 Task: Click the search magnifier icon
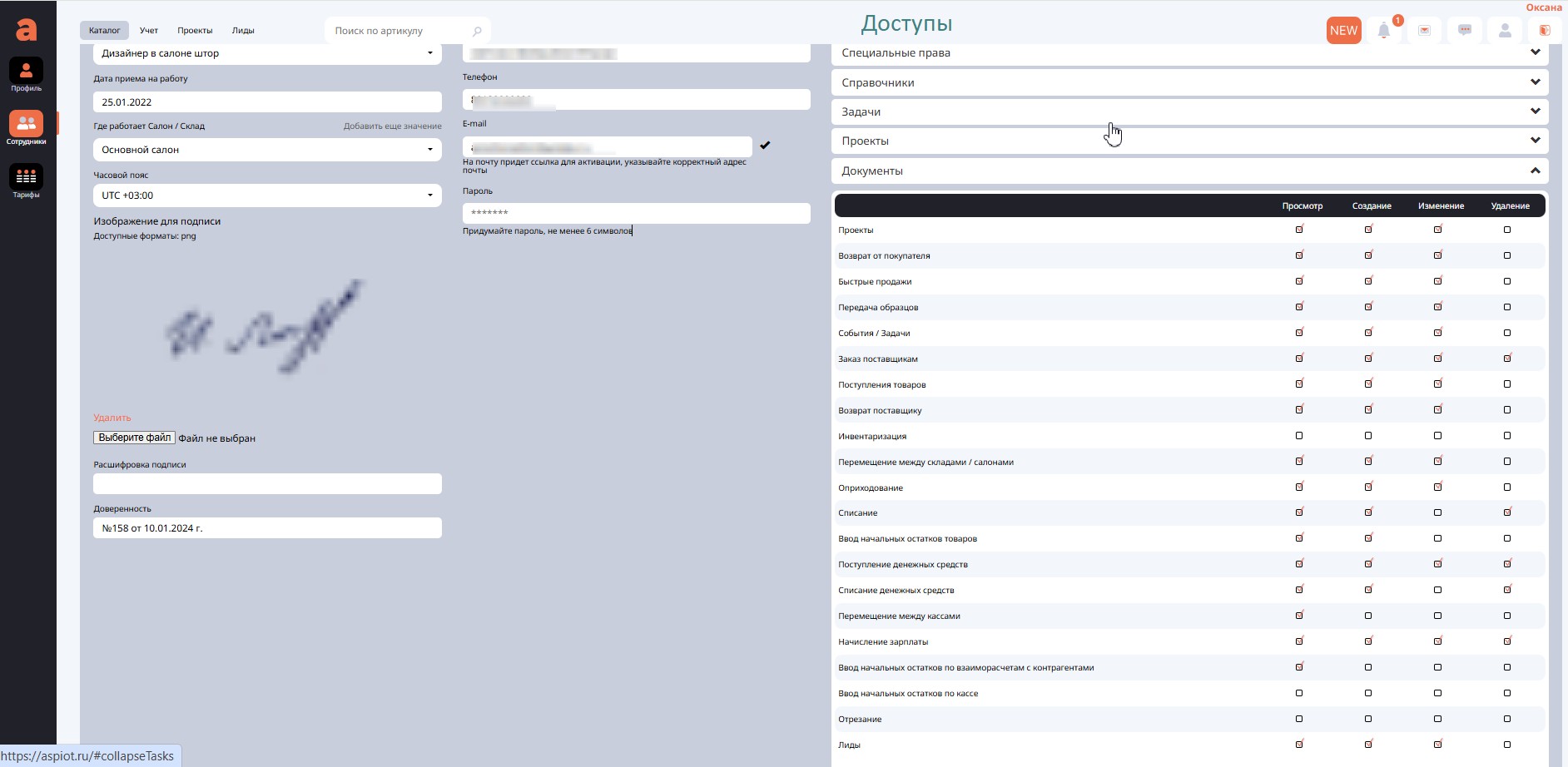click(x=477, y=32)
